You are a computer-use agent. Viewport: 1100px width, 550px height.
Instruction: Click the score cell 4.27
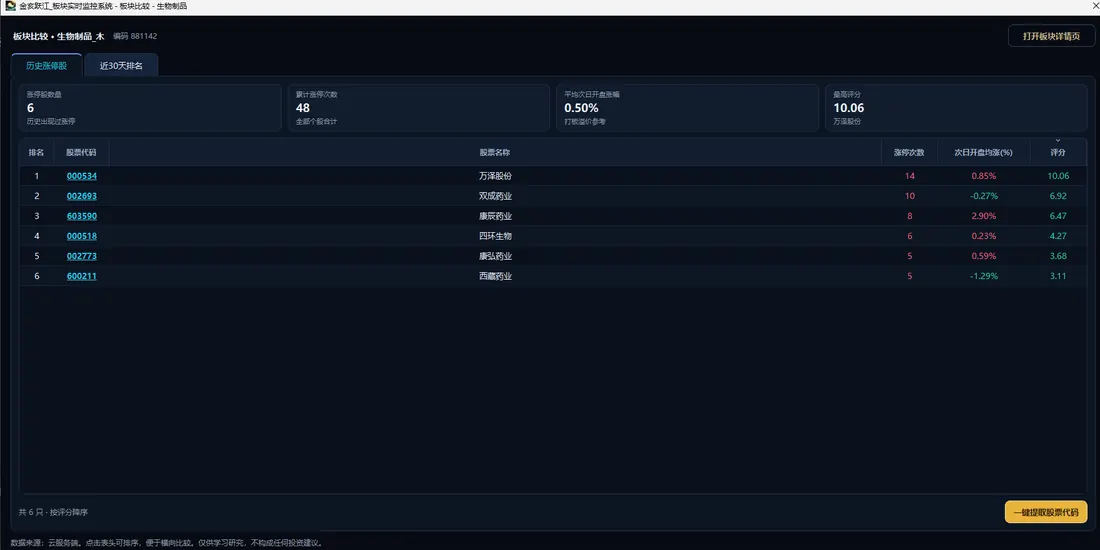(1058, 236)
